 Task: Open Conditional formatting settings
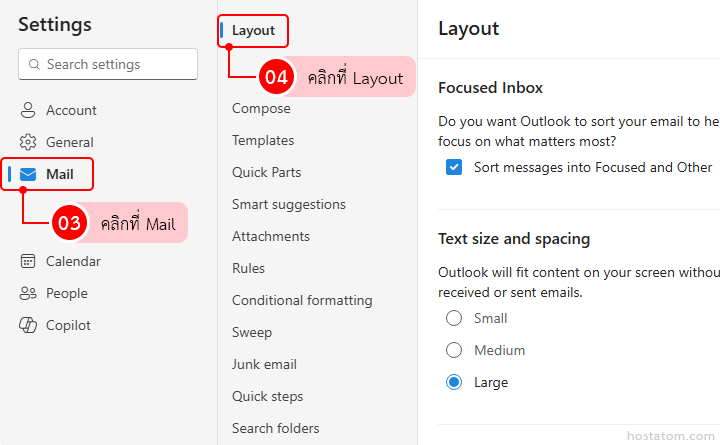(x=302, y=300)
